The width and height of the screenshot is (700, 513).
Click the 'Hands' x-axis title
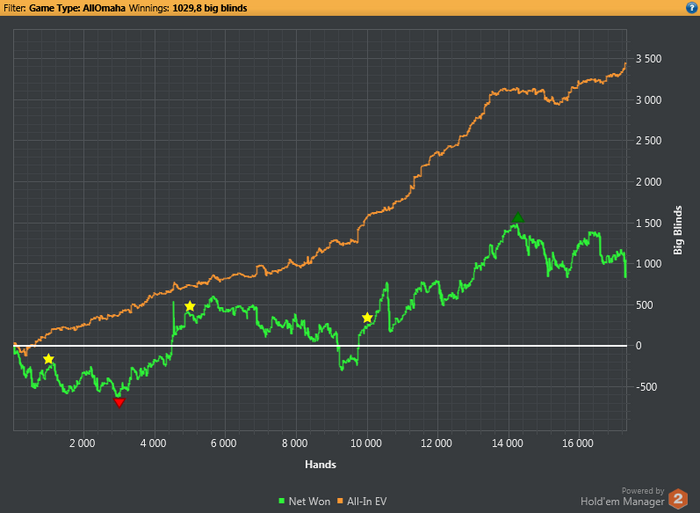(321, 464)
